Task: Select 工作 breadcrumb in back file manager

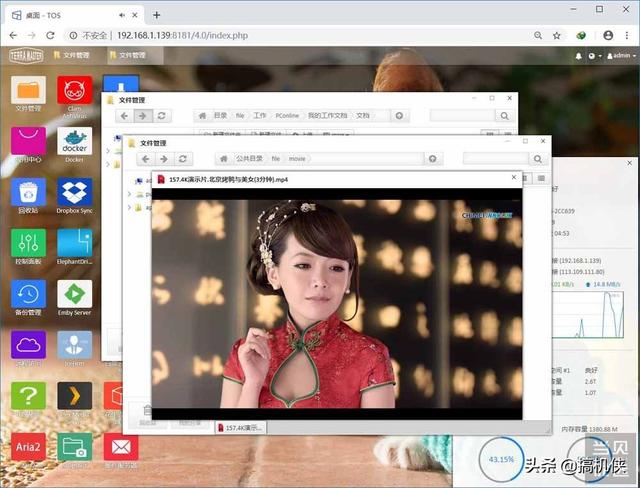Action: tap(260, 116)
